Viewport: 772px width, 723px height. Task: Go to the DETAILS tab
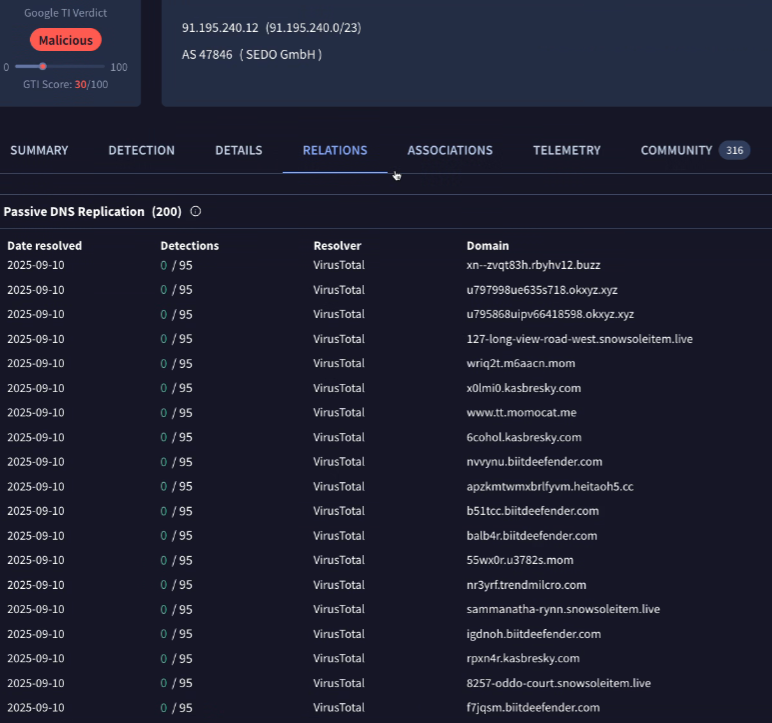pos(238,151)
